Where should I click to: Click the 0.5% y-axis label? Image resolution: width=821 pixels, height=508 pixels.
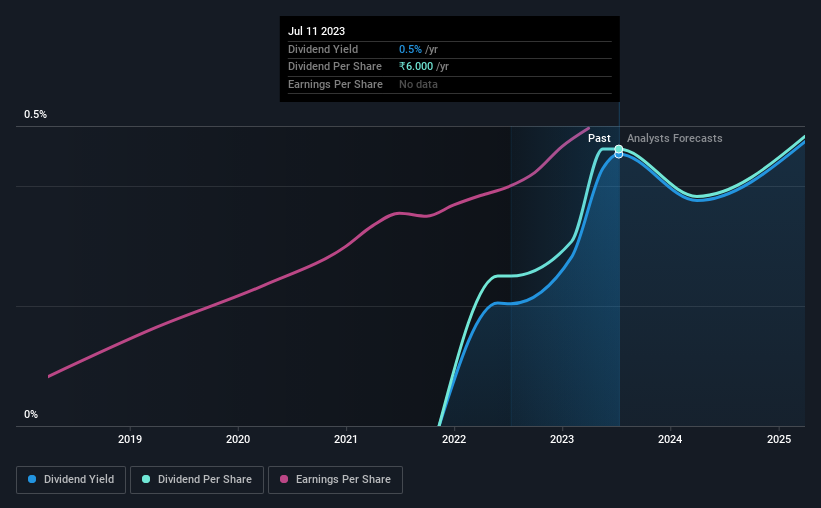pos(36,115)
